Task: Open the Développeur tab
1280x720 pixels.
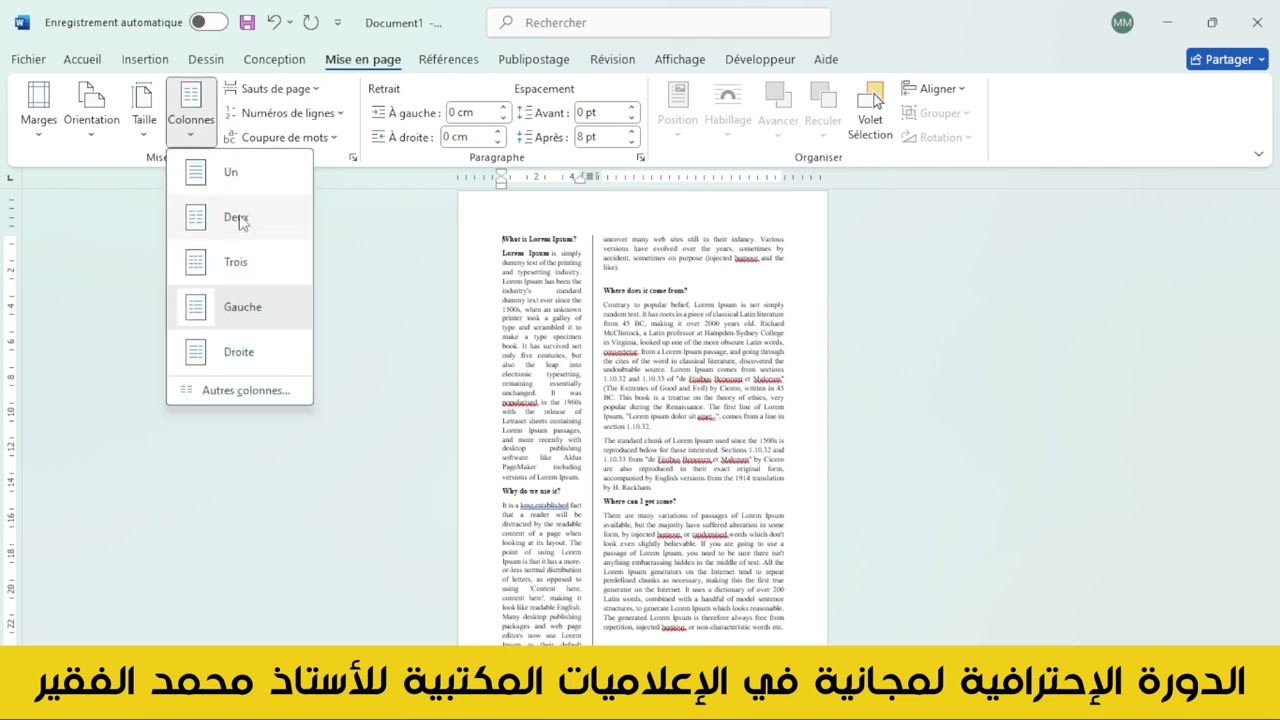Action: pos(760,59)
